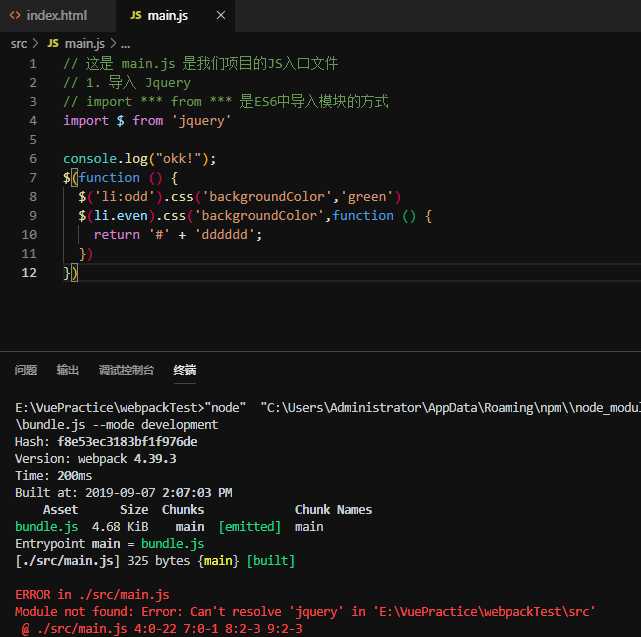This screenshot has height=637, width=641.
Task: Click line number 12 in gutter
Action: point(29,272)
